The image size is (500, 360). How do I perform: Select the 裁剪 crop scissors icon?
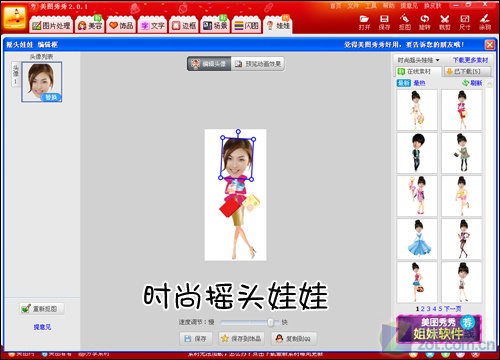[x=445, y=22]
